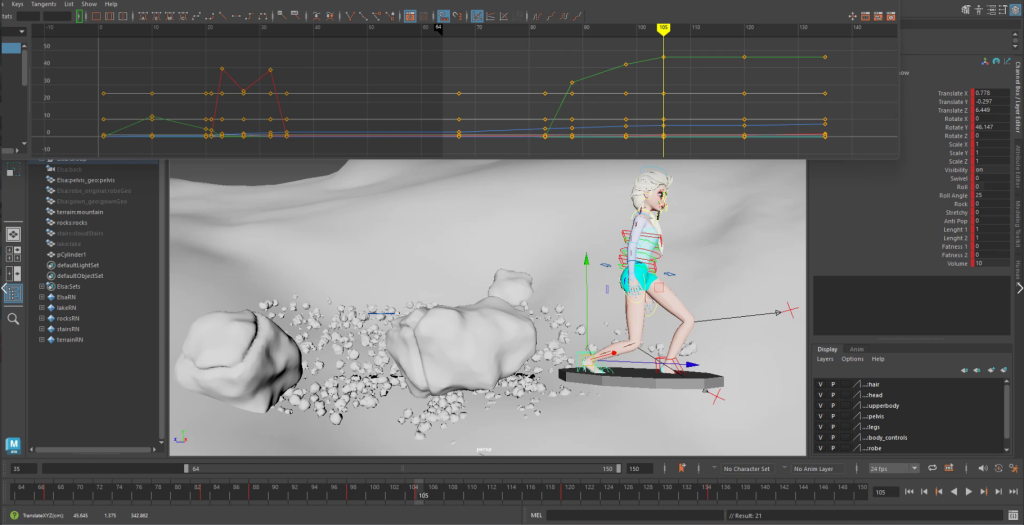The height and width of the screenshot is (525, 1024).
Task: Select terrain:mountain in the Outliner
Action: click(80, 212)
